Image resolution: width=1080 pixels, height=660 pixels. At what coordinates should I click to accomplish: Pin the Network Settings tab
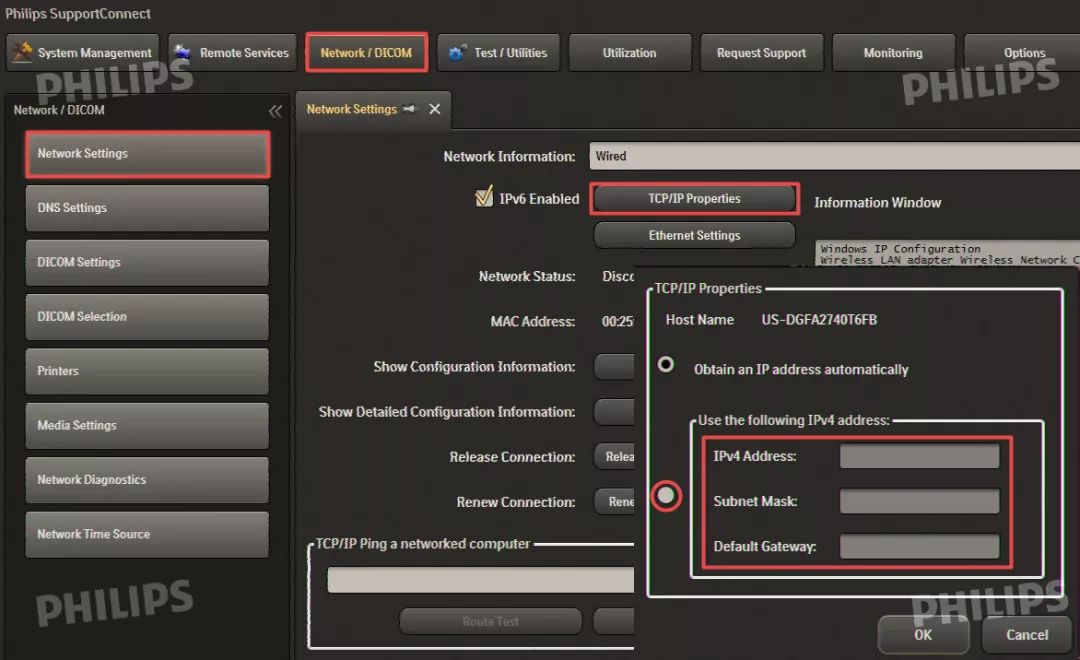point(410,109)
